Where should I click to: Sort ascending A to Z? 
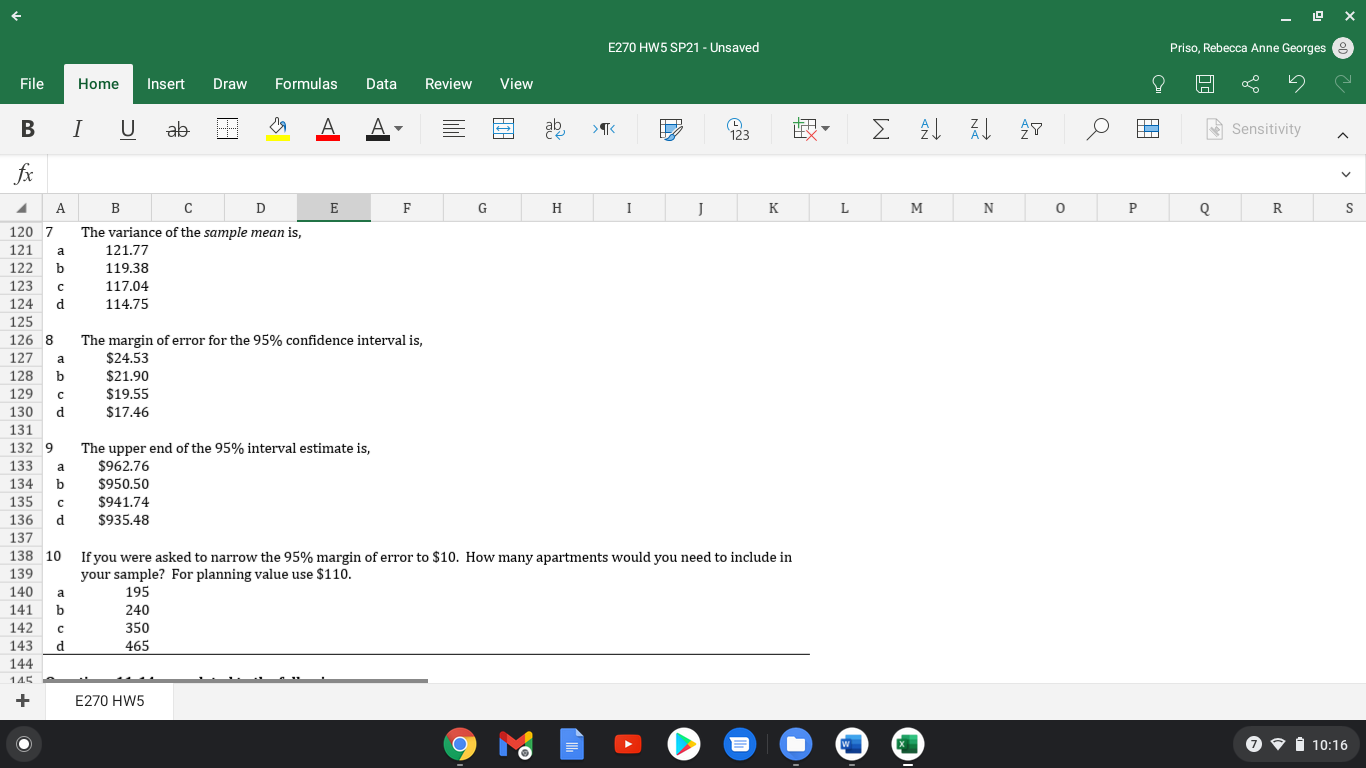tap(929, 129)
